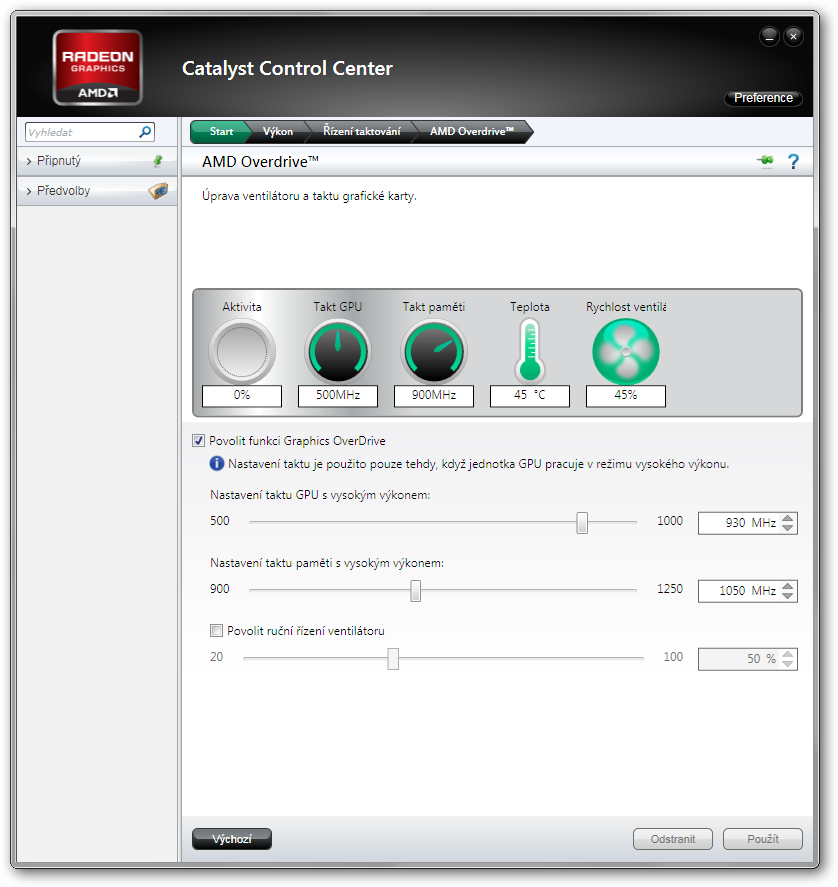Screen dimensions: 838x887
Task: Minimize the Catalyst Control Center window
Action: [x=769, y=37]
